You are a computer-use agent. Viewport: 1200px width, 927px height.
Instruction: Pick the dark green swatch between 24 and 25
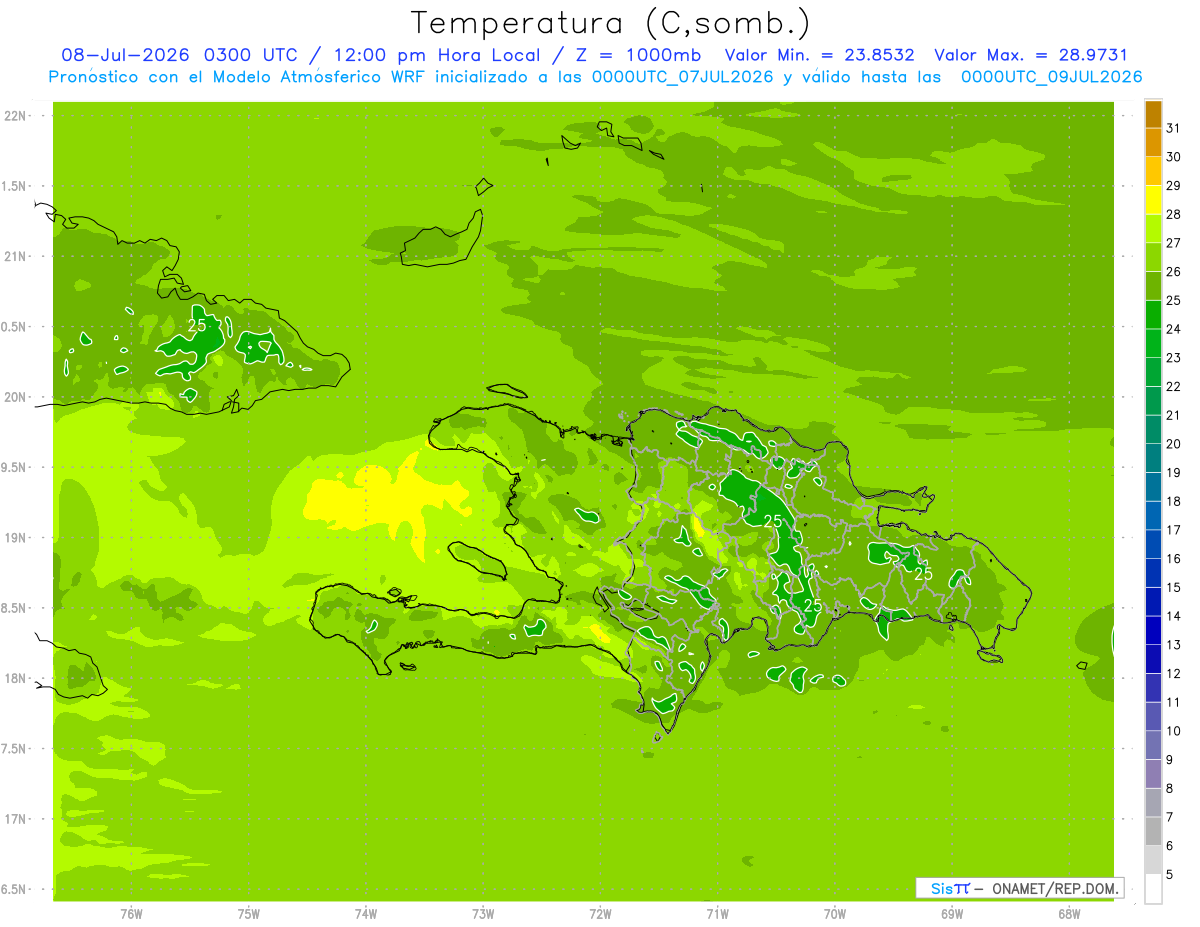[1153, 315]
